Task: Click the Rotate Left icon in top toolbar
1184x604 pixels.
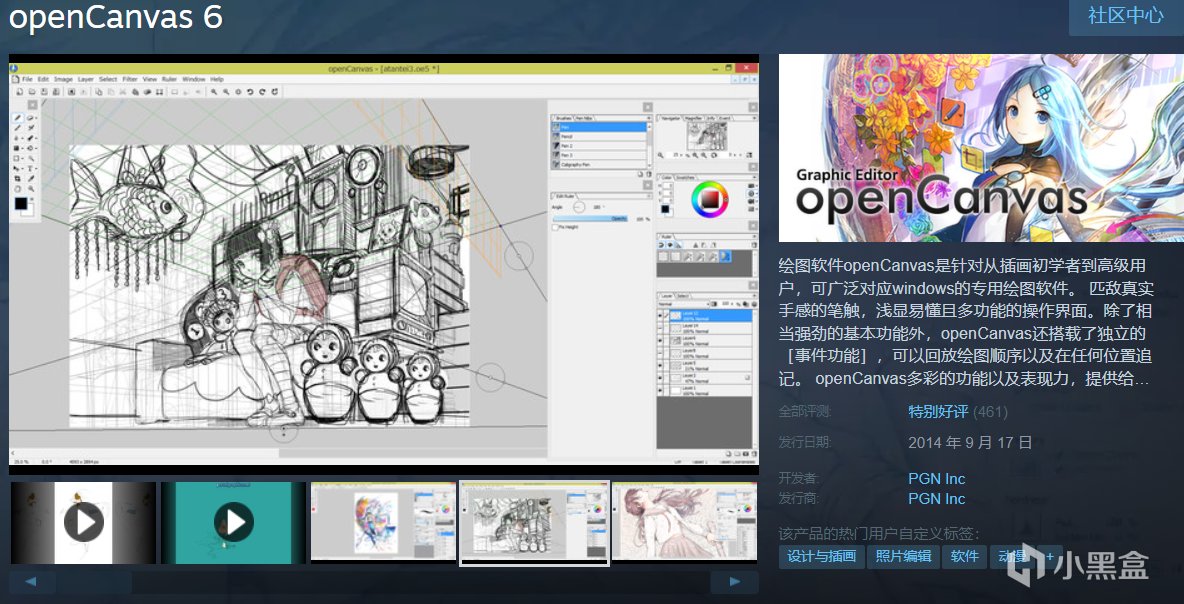Action: tap(250, 91)
